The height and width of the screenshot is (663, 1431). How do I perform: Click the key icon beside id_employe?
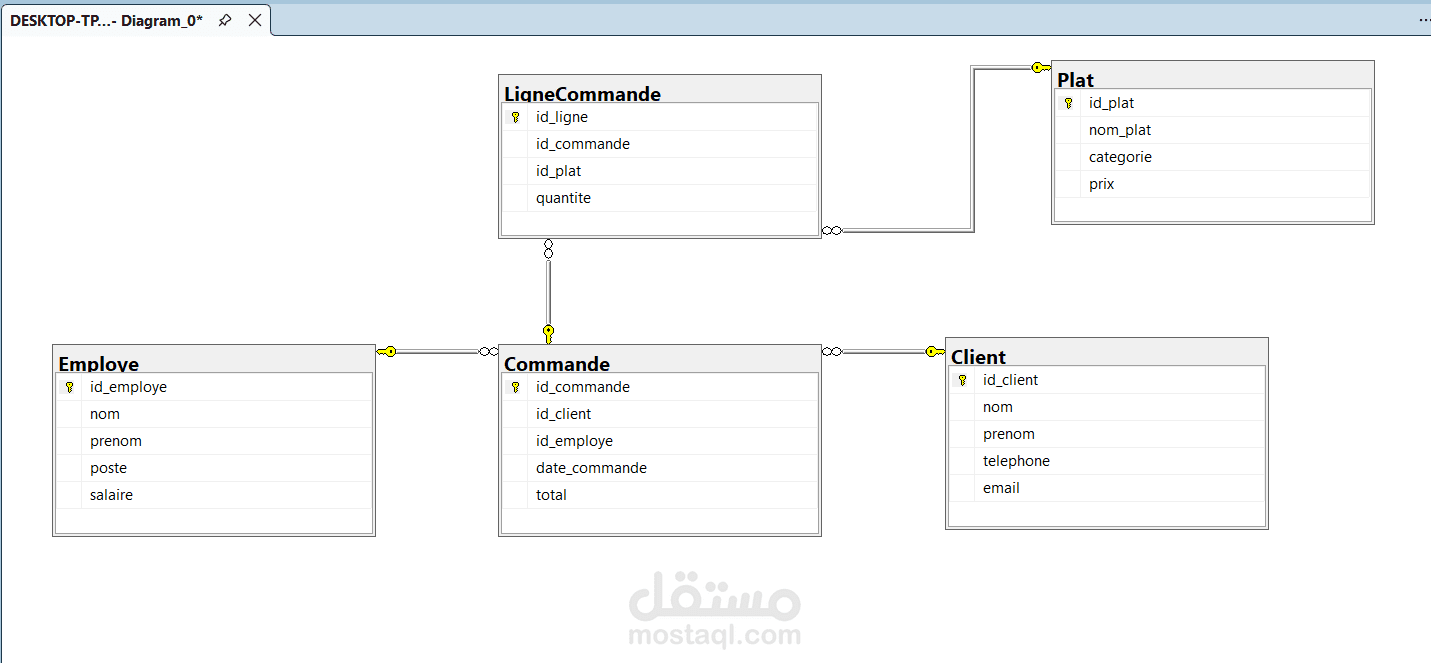(x=69, y=386)
